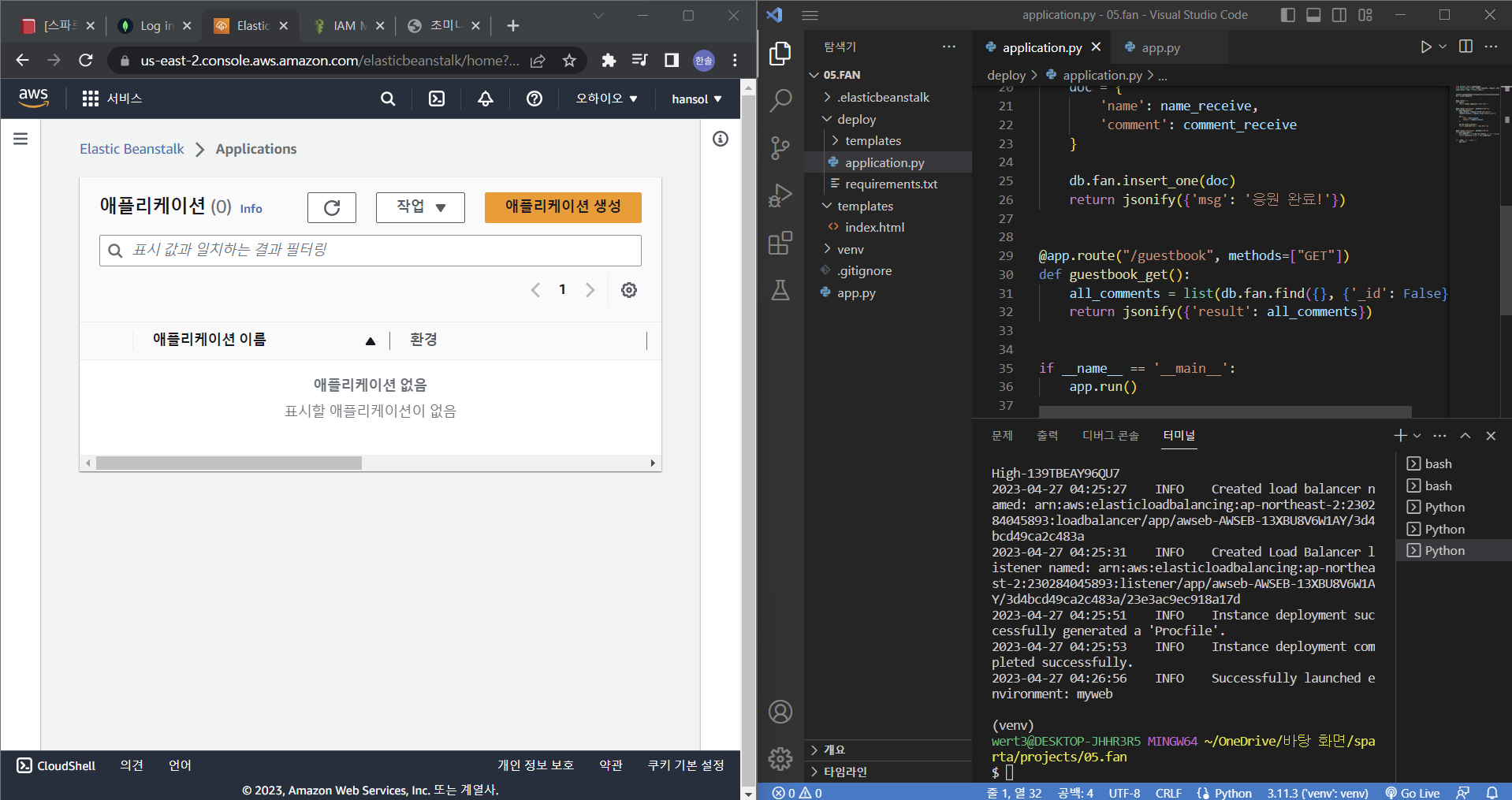Open the 오하이오 region dropdown
1512x800 pixels.
(606, 99)
